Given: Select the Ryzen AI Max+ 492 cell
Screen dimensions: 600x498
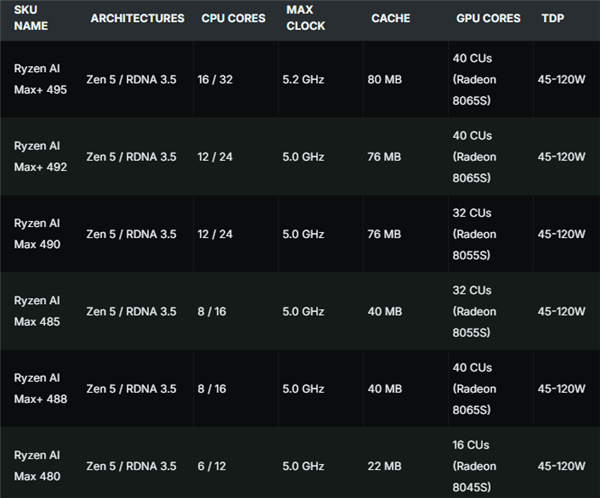Looking at the screenshot, I should [x=40, y=157].
